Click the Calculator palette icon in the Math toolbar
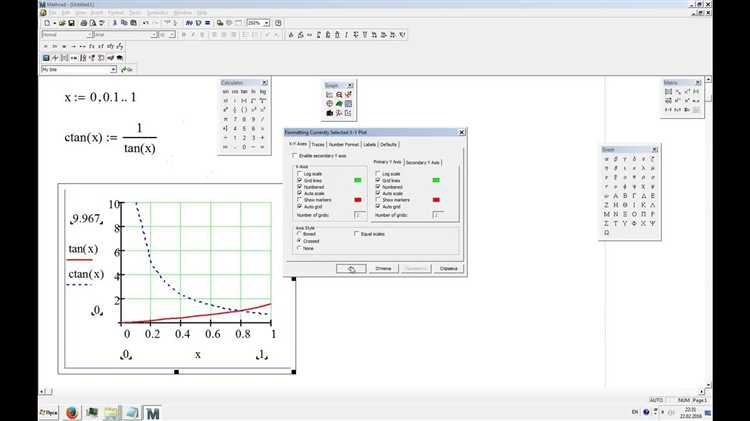Image resolution: width=750 pixels, height=421 pixels. pos(46,58)
